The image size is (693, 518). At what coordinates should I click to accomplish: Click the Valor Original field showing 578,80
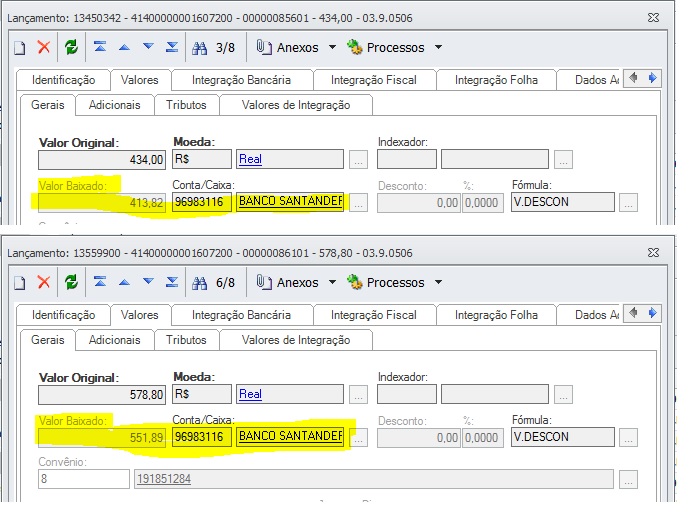click(102, 394)
